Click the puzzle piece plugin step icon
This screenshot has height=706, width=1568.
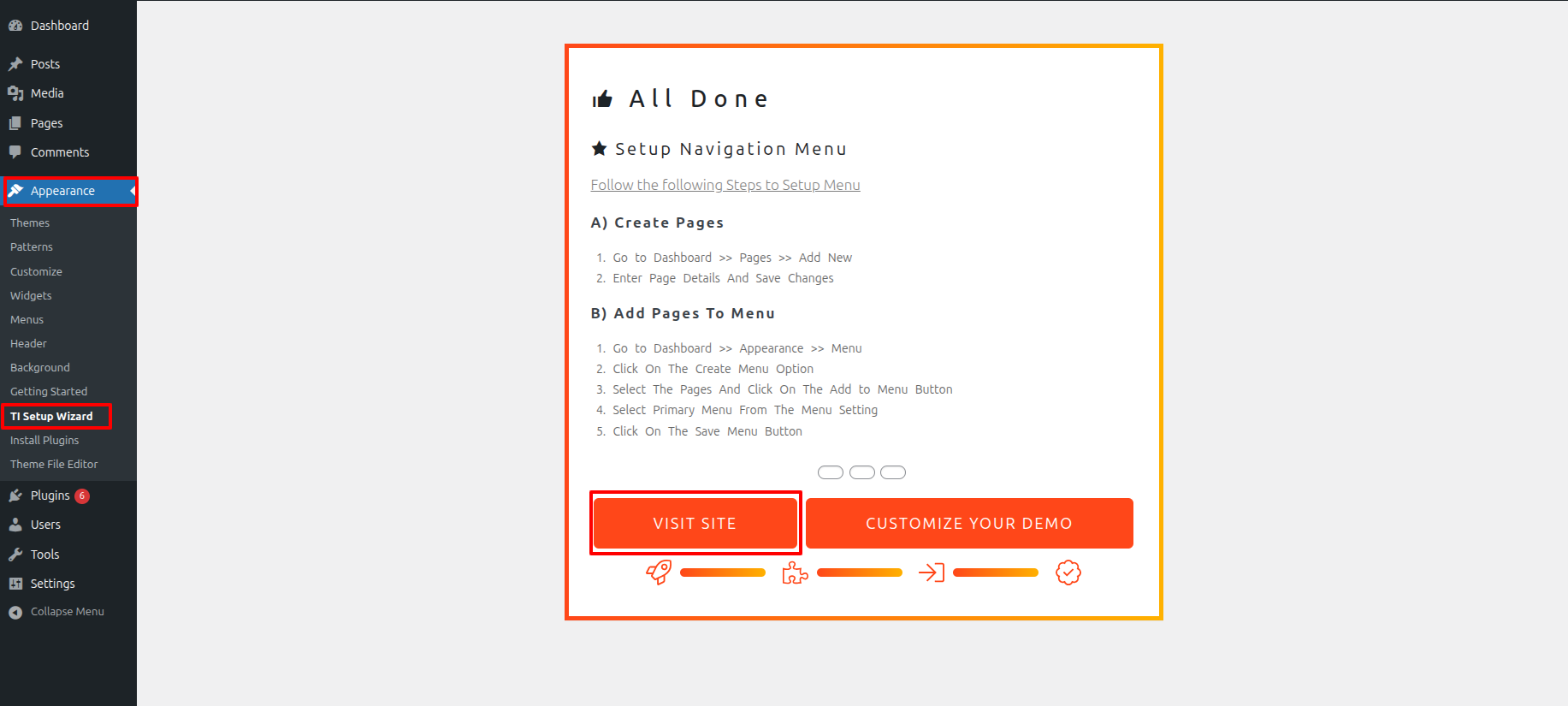tap(795, 573)
